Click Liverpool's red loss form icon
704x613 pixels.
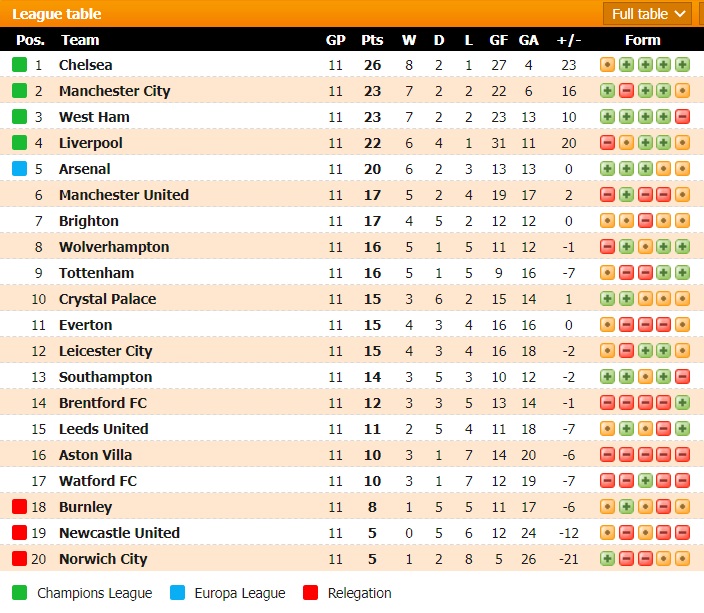pyautogui.click(x=607, y=143)
